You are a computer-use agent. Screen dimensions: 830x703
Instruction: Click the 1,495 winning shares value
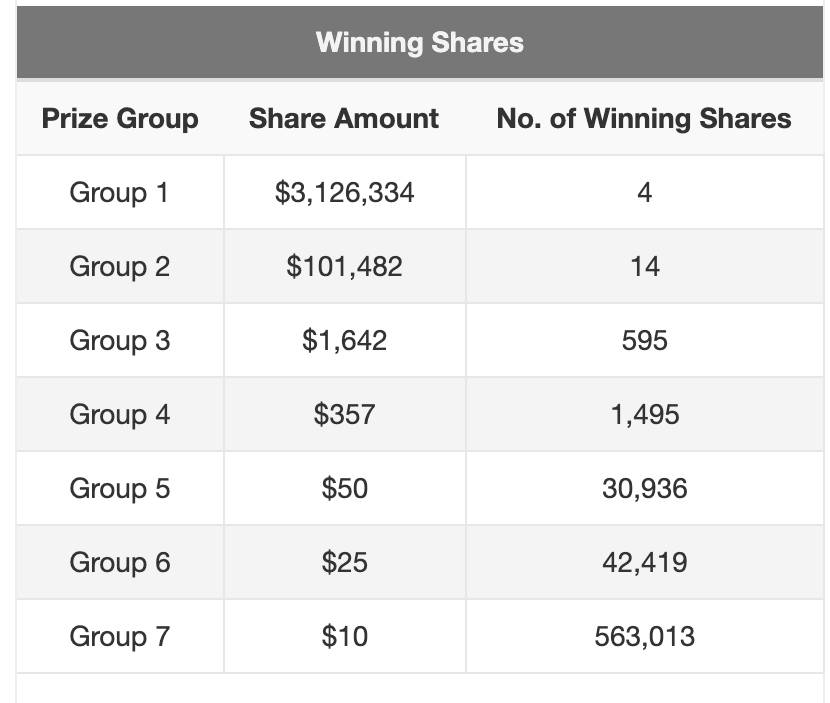644,414
